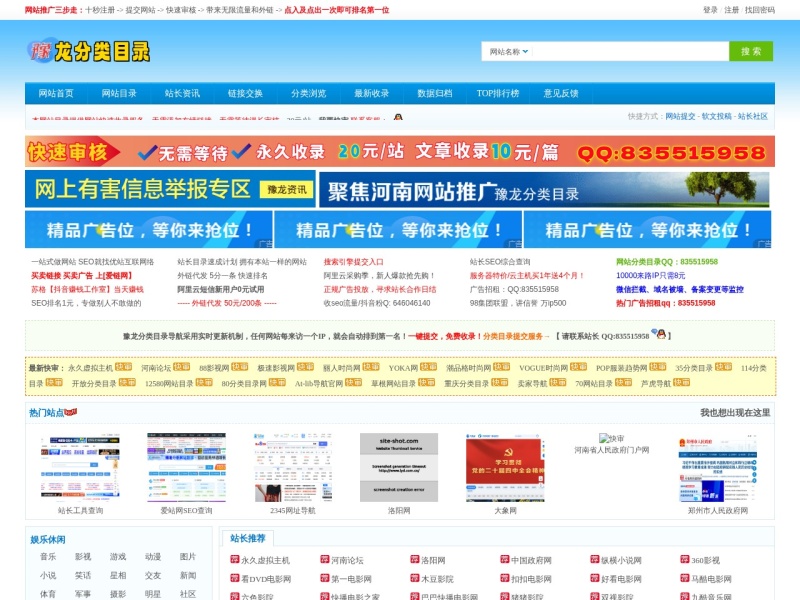The image size is (800, 600).
Task: Click the first 精品广告位 banner
Action: [x=148, y=230]
